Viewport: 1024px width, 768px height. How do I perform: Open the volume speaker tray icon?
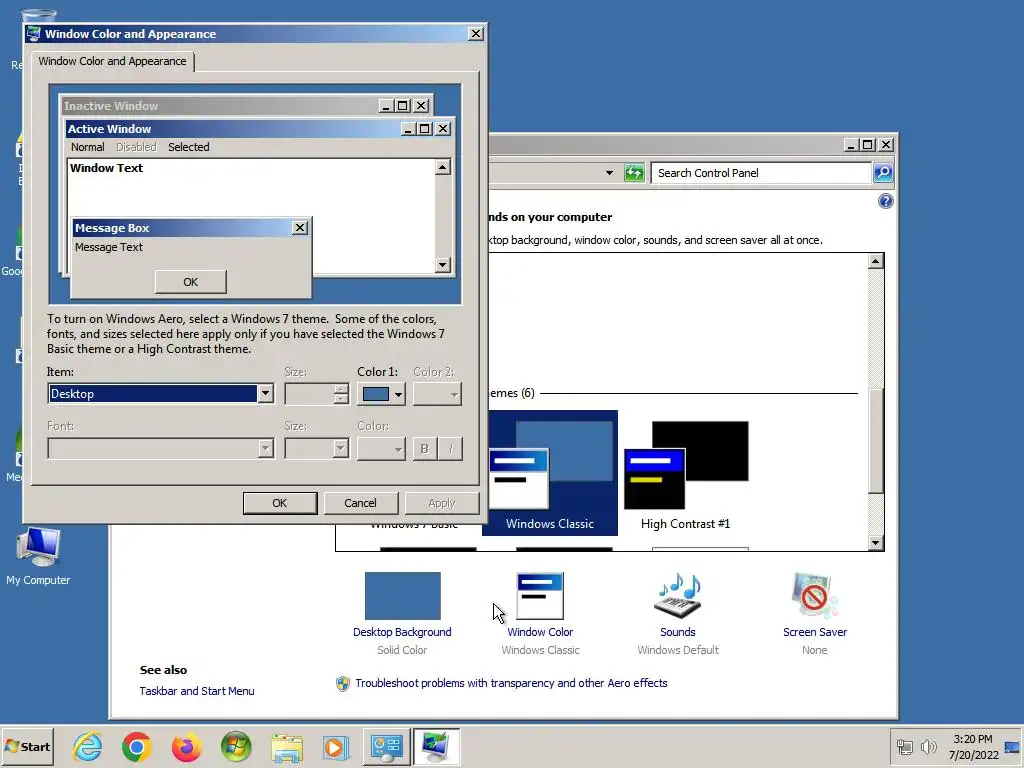(928, 747)
